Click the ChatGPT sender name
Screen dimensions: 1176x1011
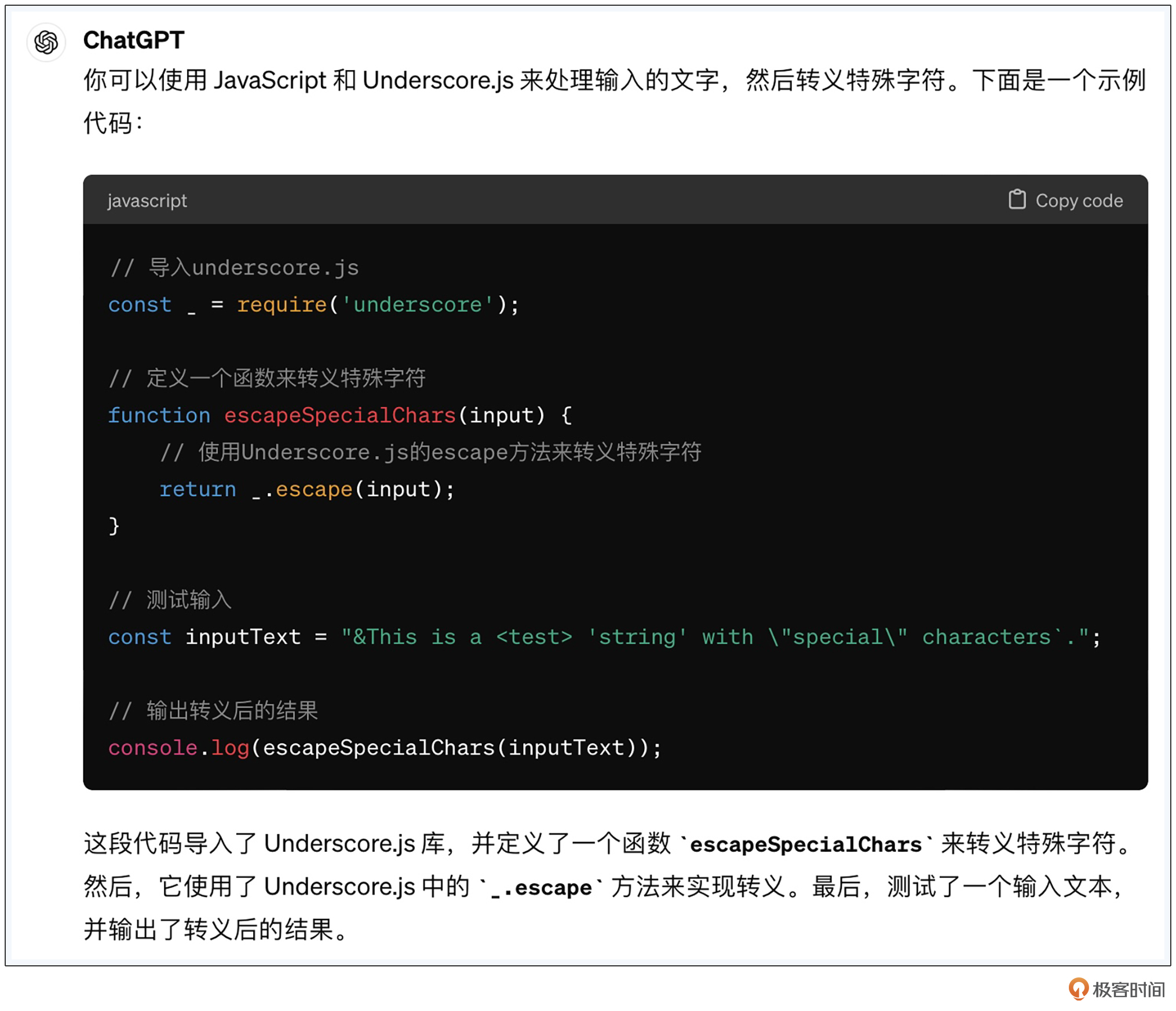(x=134, y=41)
